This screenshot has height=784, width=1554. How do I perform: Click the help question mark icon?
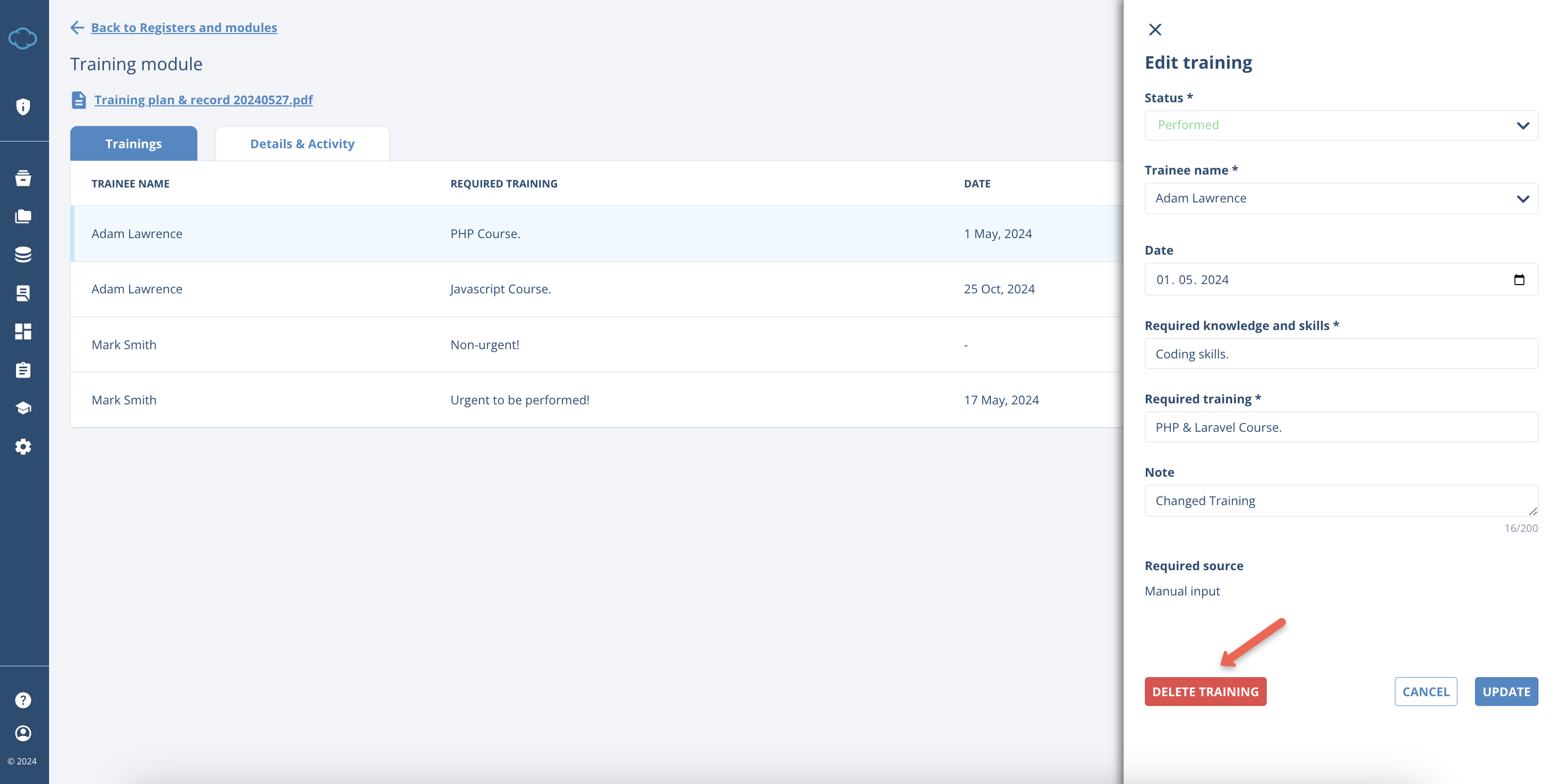(23, 700)
